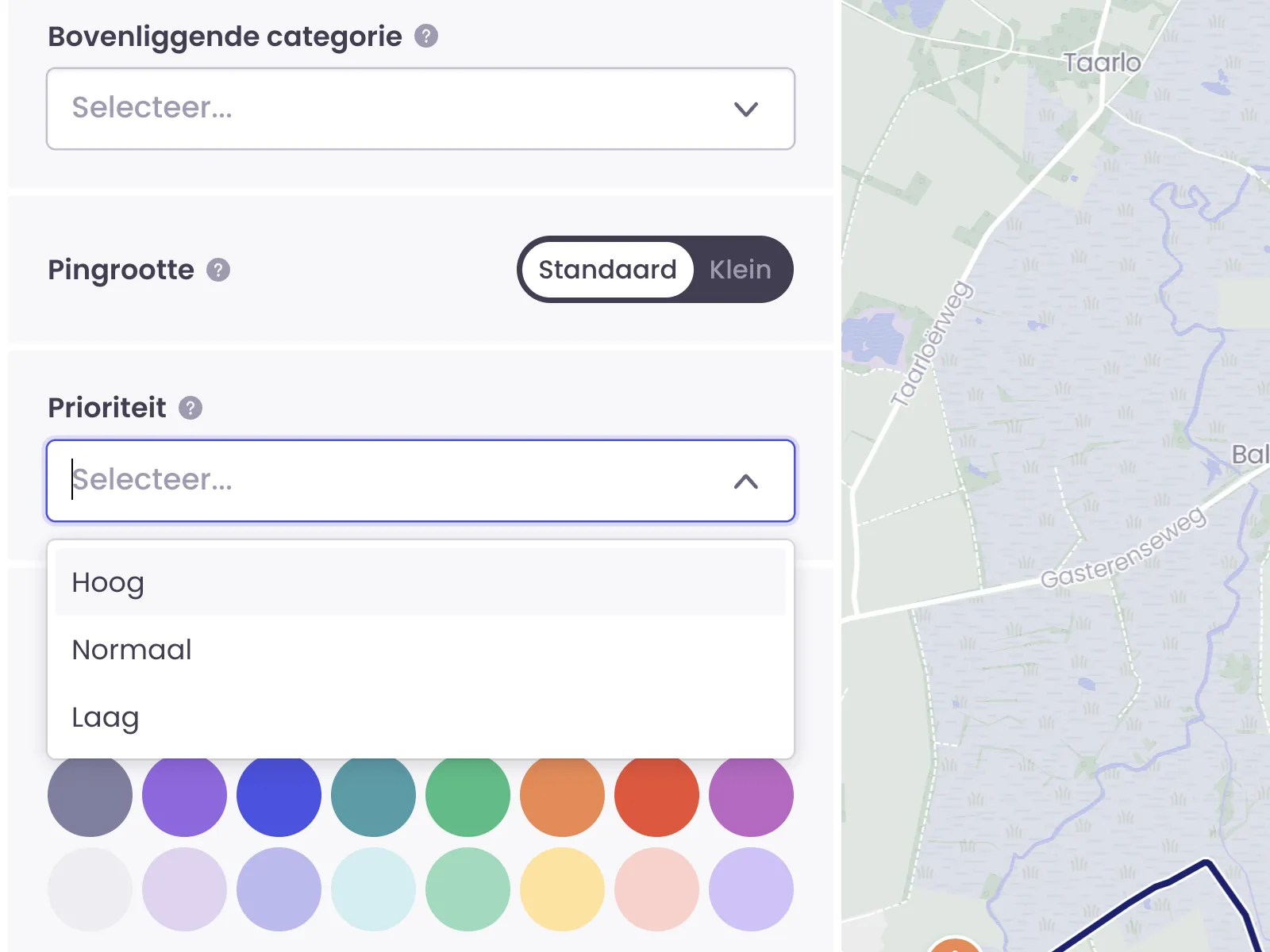Click help icon beside Prioriteit
Screen dimensions: 1270x952
(x=190, y=408)
